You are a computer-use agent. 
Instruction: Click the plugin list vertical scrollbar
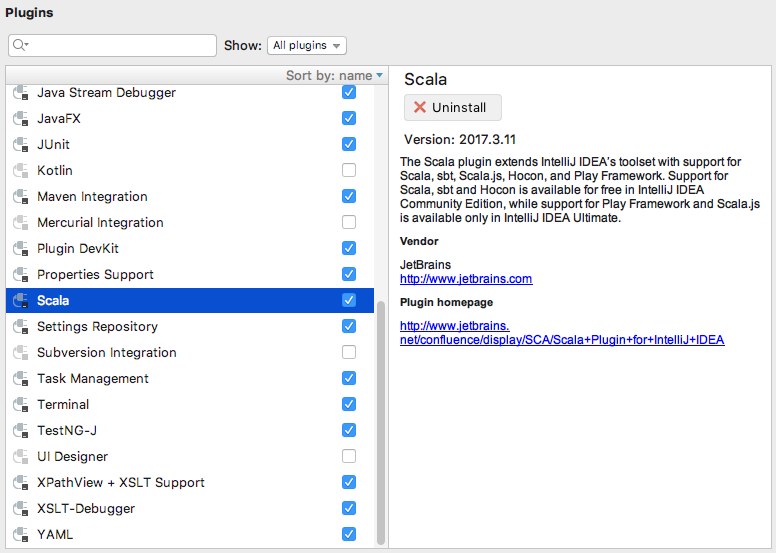point(381,422)
